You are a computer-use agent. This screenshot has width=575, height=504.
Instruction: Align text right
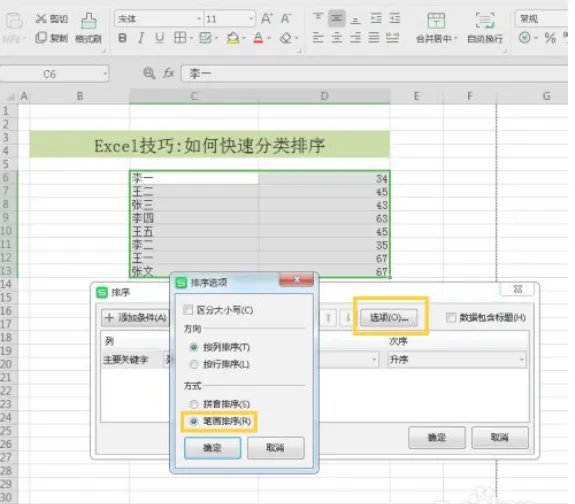click(355, 37)
